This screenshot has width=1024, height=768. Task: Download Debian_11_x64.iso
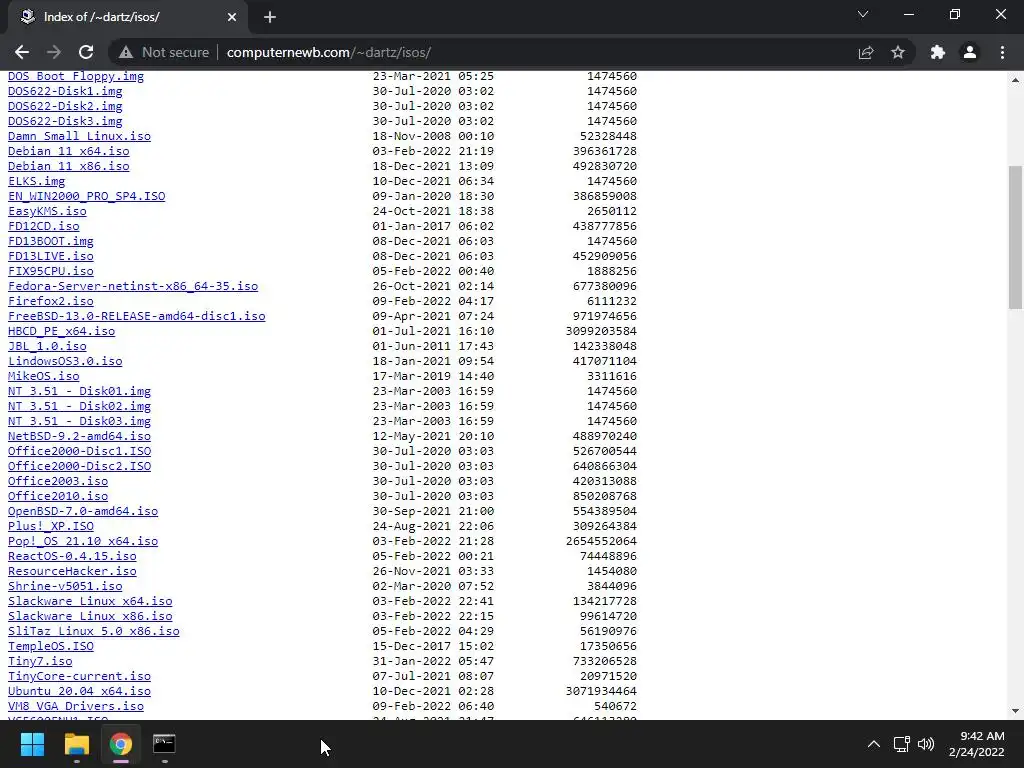tap(69, 152)
